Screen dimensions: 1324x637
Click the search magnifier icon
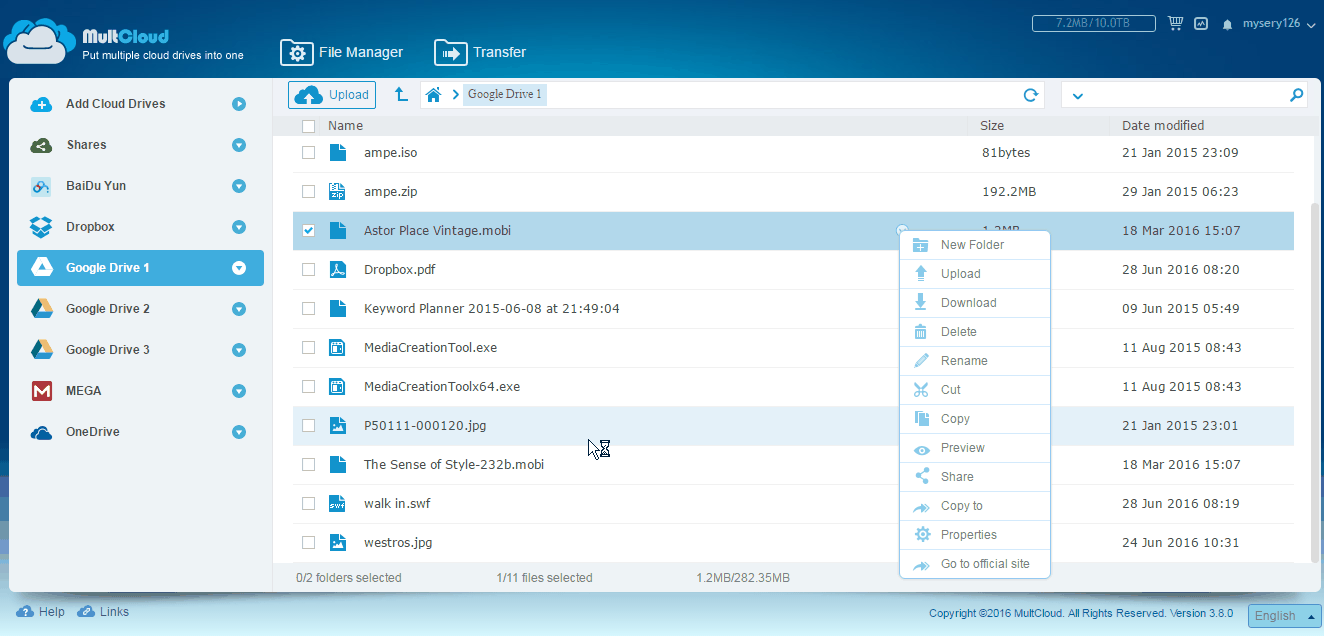click(x=1296, y=95)
